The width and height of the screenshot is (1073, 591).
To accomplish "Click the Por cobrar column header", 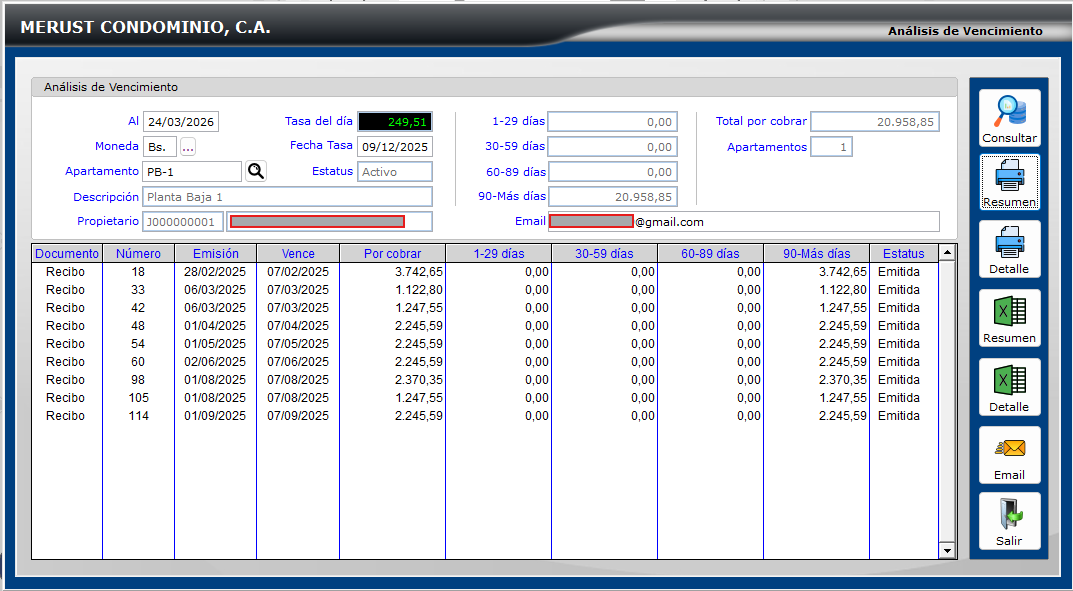I will click(x=392, y=254).
